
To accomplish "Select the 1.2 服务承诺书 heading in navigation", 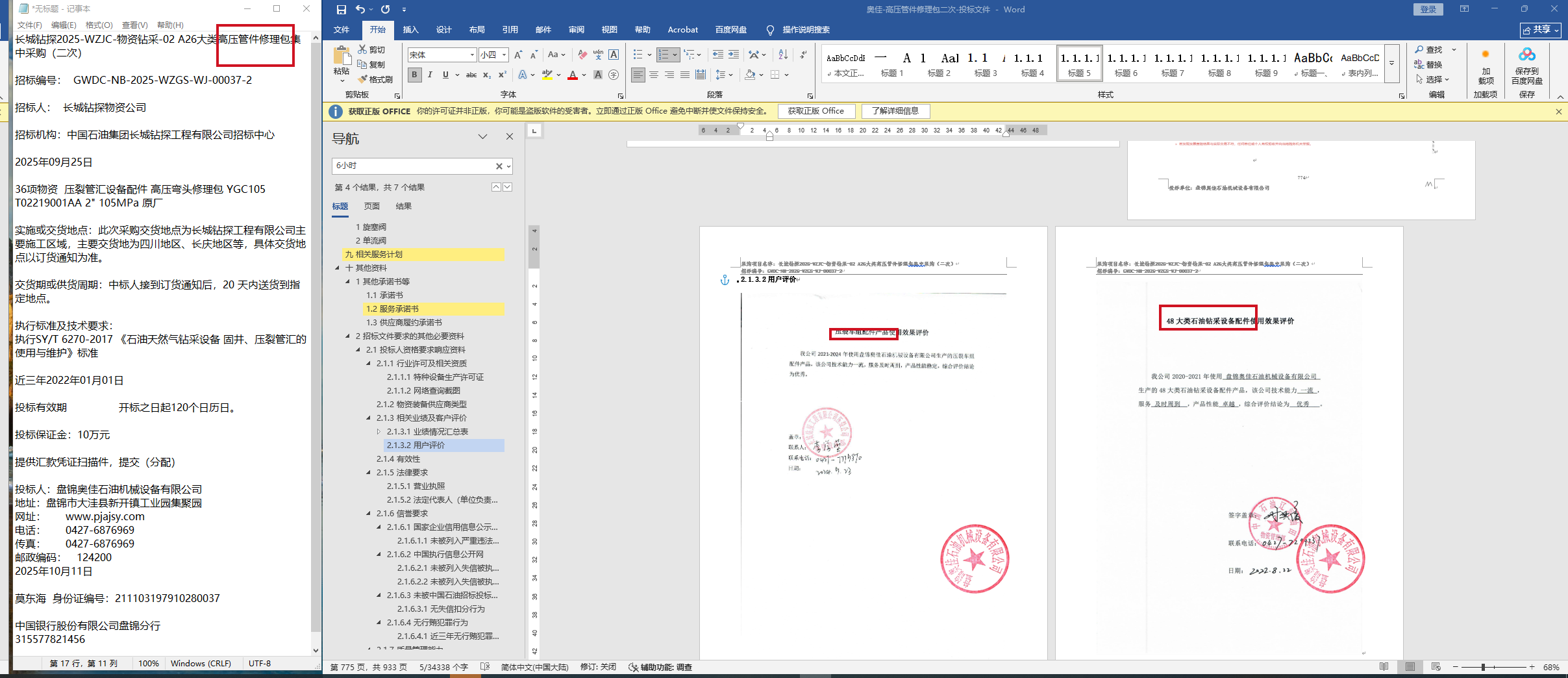I will coord(392,309).
